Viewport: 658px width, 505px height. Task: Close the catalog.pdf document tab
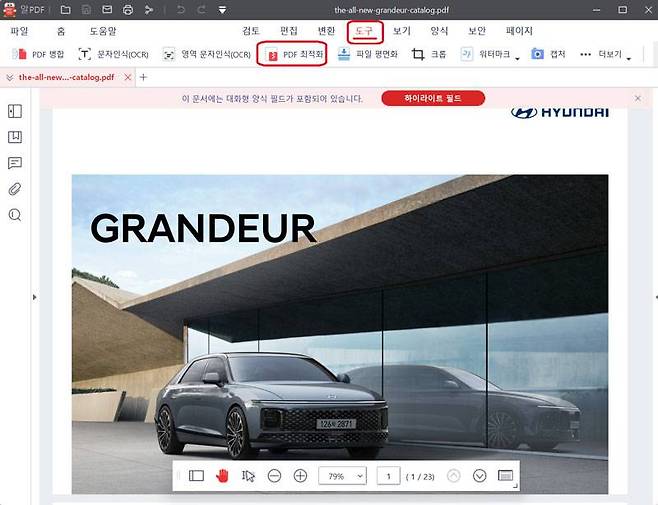tap(128, 77)
